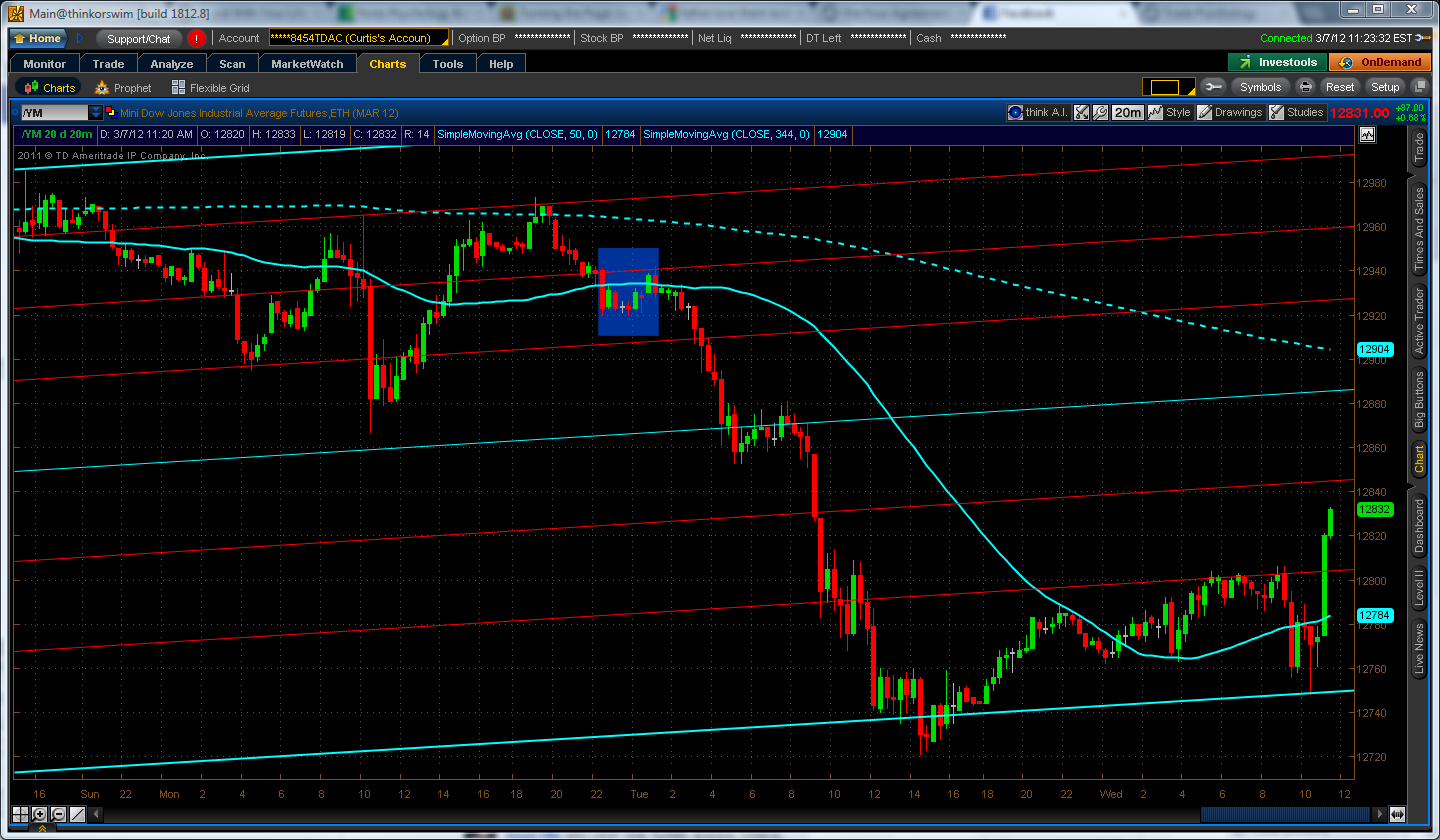Click the fit-chart arrows icon at bottom right
Screen dimensions: 1440x840
coord(1398,814)
